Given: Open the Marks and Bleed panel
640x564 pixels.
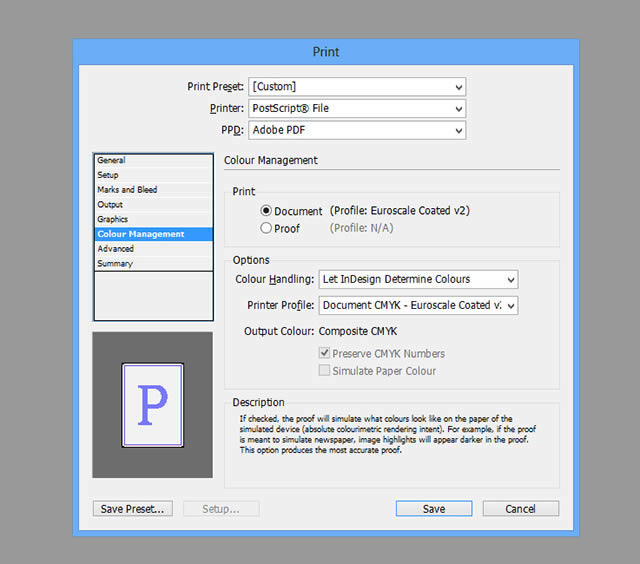Looking at the screenshot, I should (x=153, y=190).
